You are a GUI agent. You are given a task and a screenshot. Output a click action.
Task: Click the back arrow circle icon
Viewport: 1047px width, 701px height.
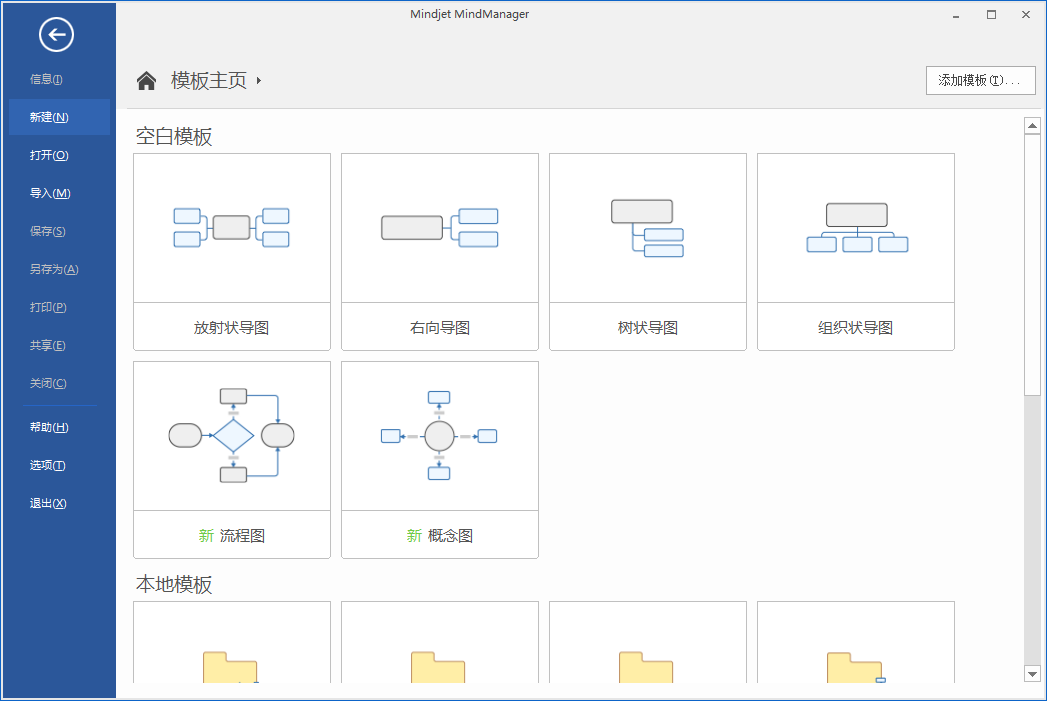click(x=56, y=34)
